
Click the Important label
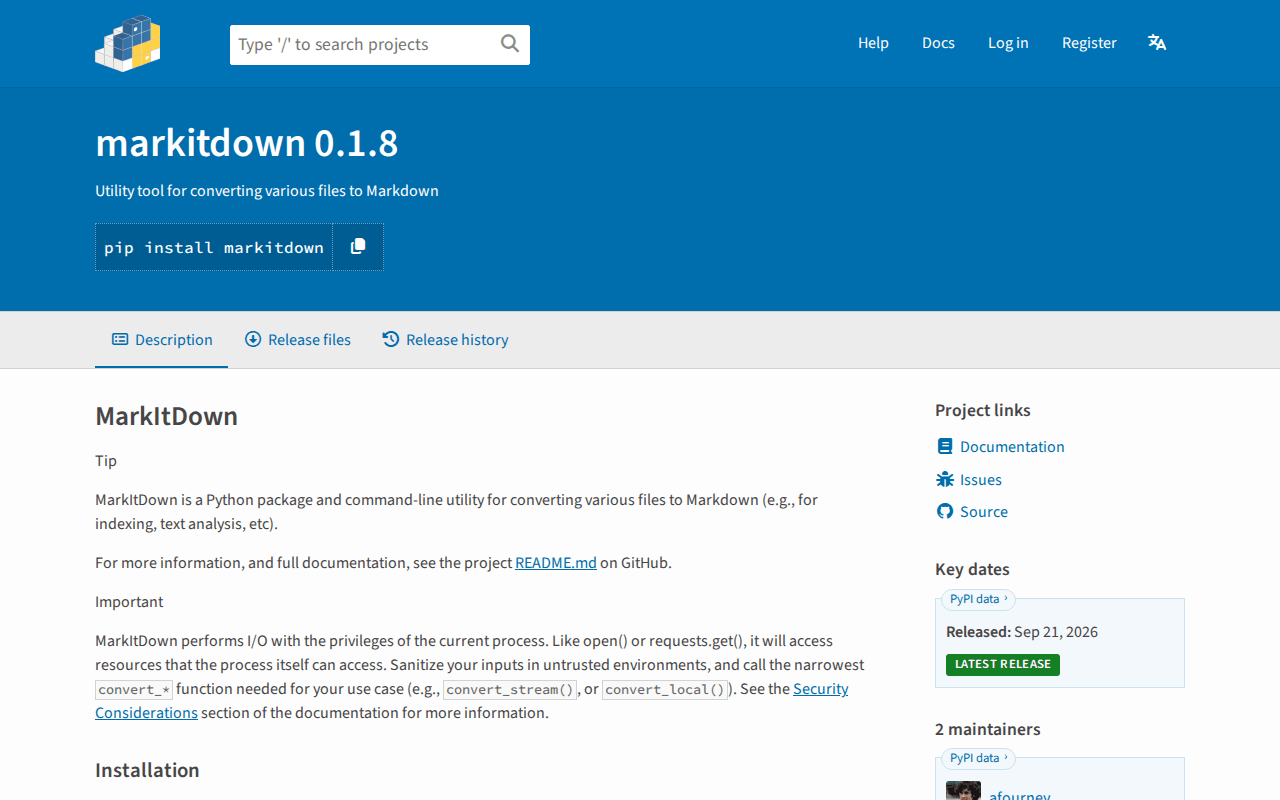[129, 602]
